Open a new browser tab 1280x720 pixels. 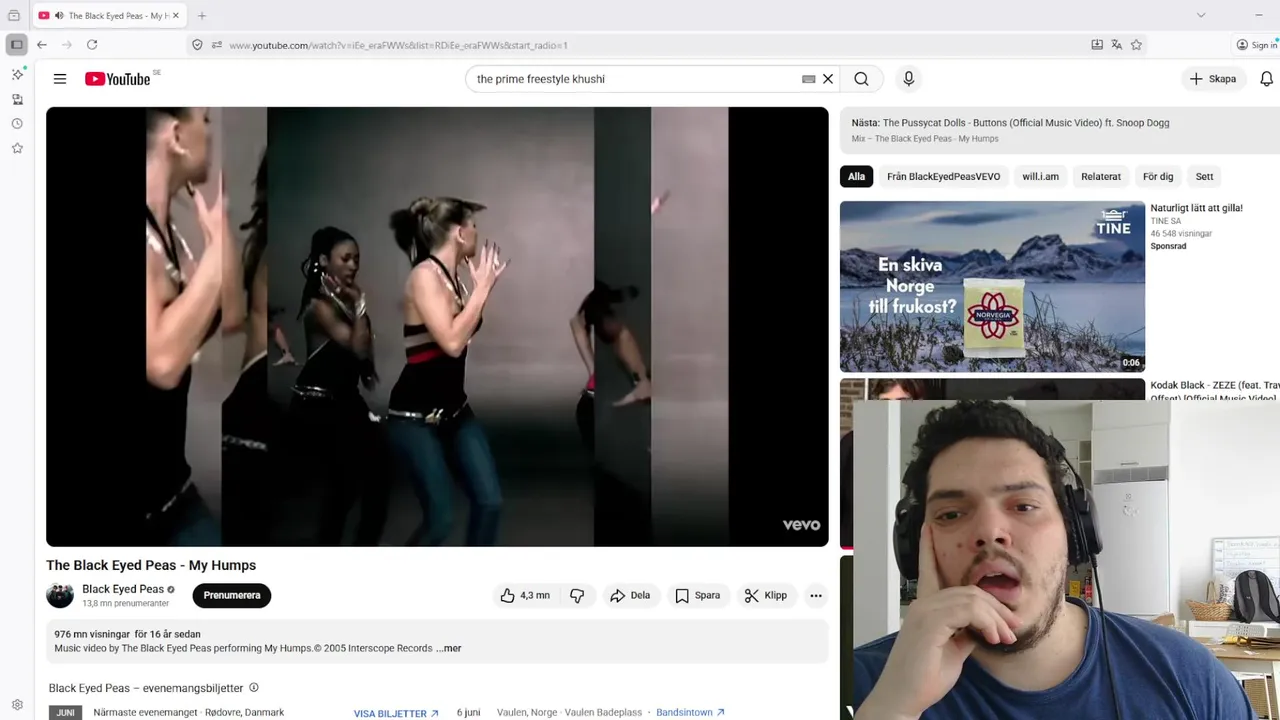(202, 16)
